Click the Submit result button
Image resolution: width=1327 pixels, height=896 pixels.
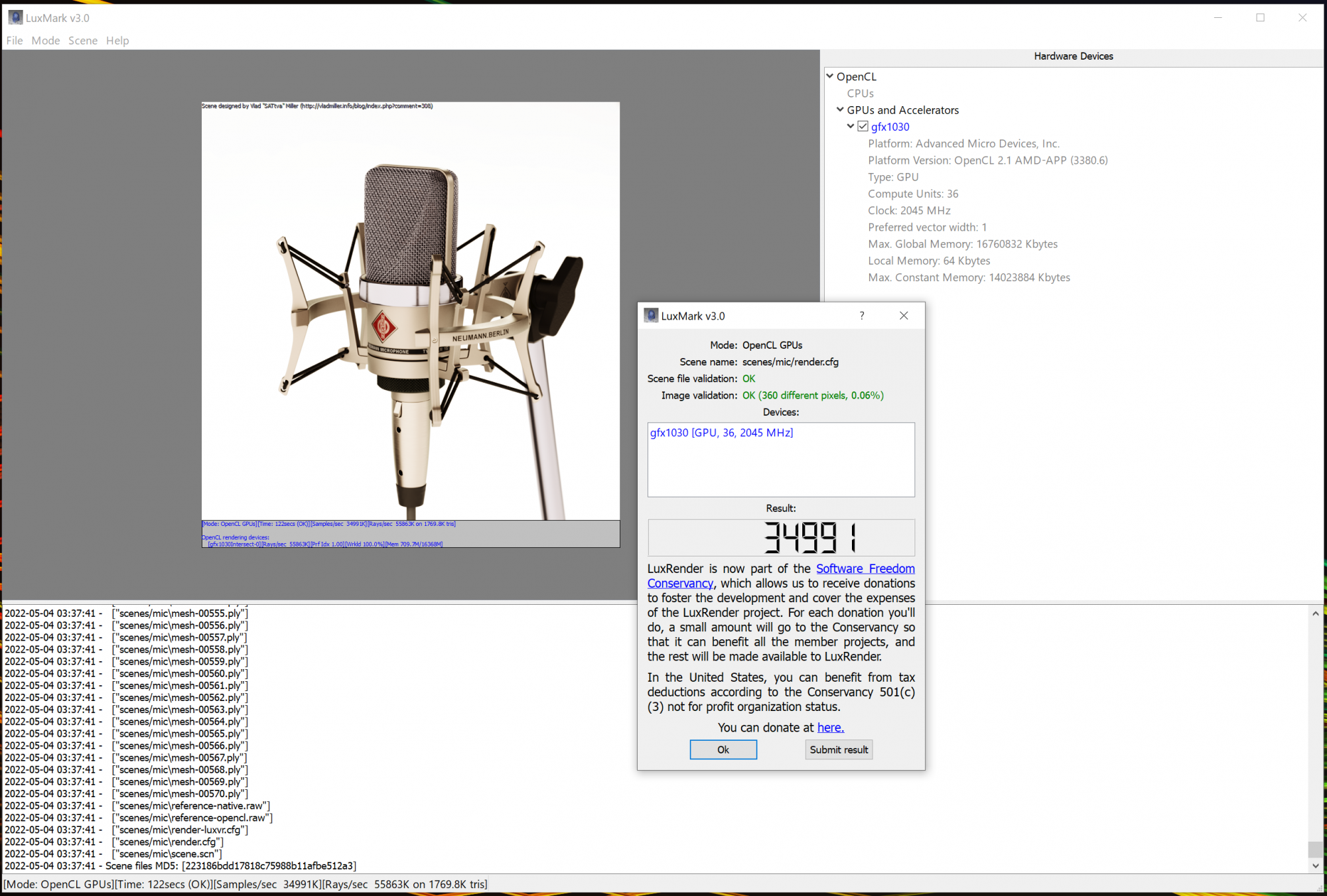tap(838, 749)
